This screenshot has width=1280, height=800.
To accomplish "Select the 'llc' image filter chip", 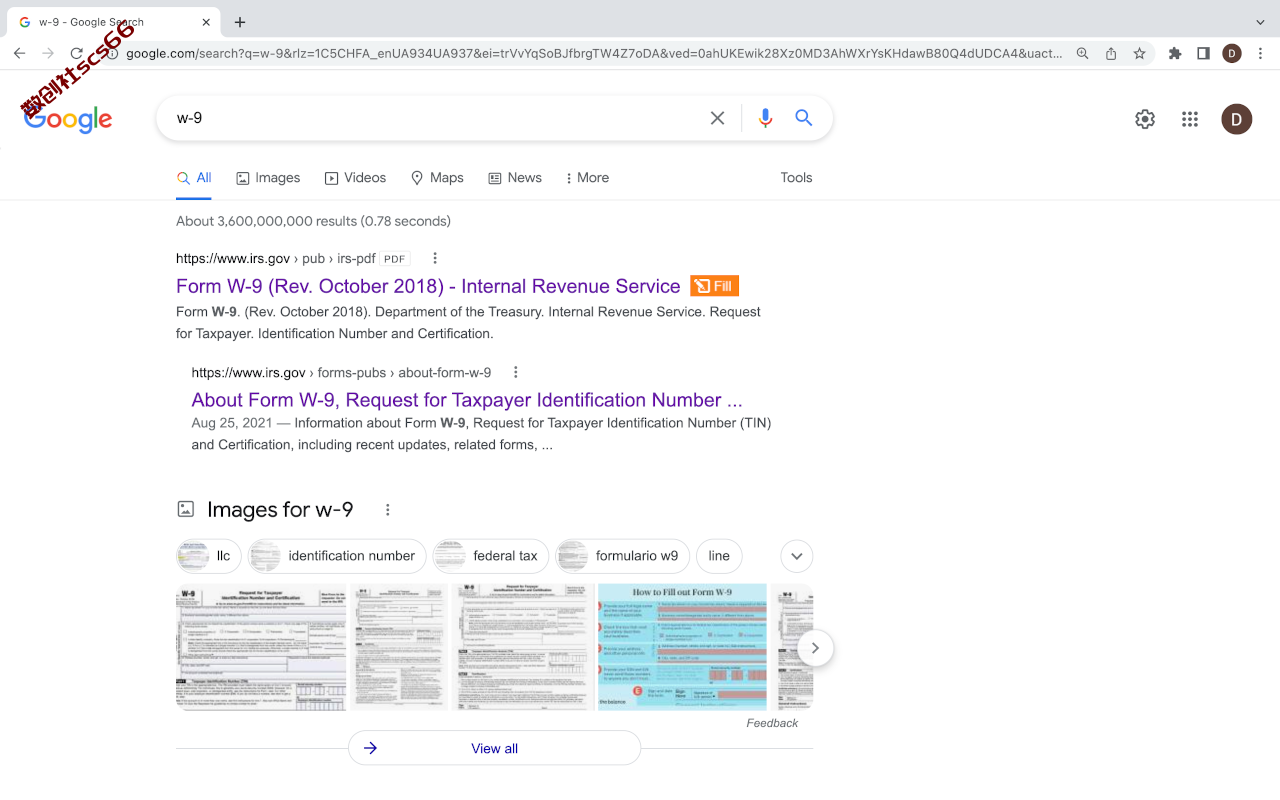I will click(x=209, y=556).
